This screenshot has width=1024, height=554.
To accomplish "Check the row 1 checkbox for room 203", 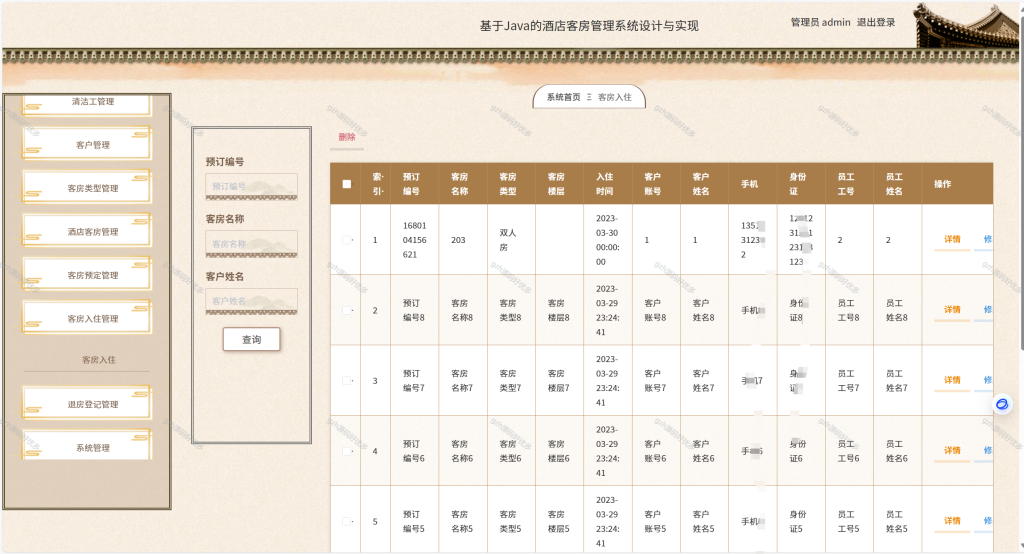I will pos(347,240).
